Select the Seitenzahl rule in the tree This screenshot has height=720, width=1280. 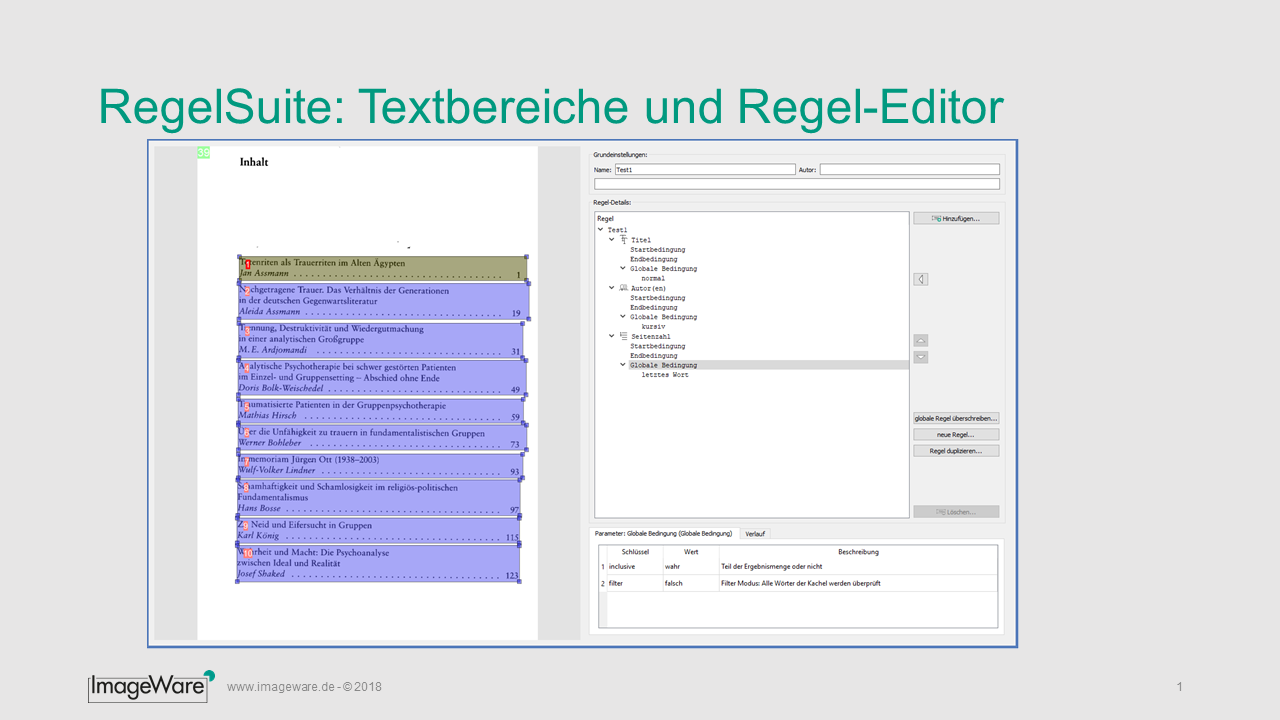coord(651,336)
